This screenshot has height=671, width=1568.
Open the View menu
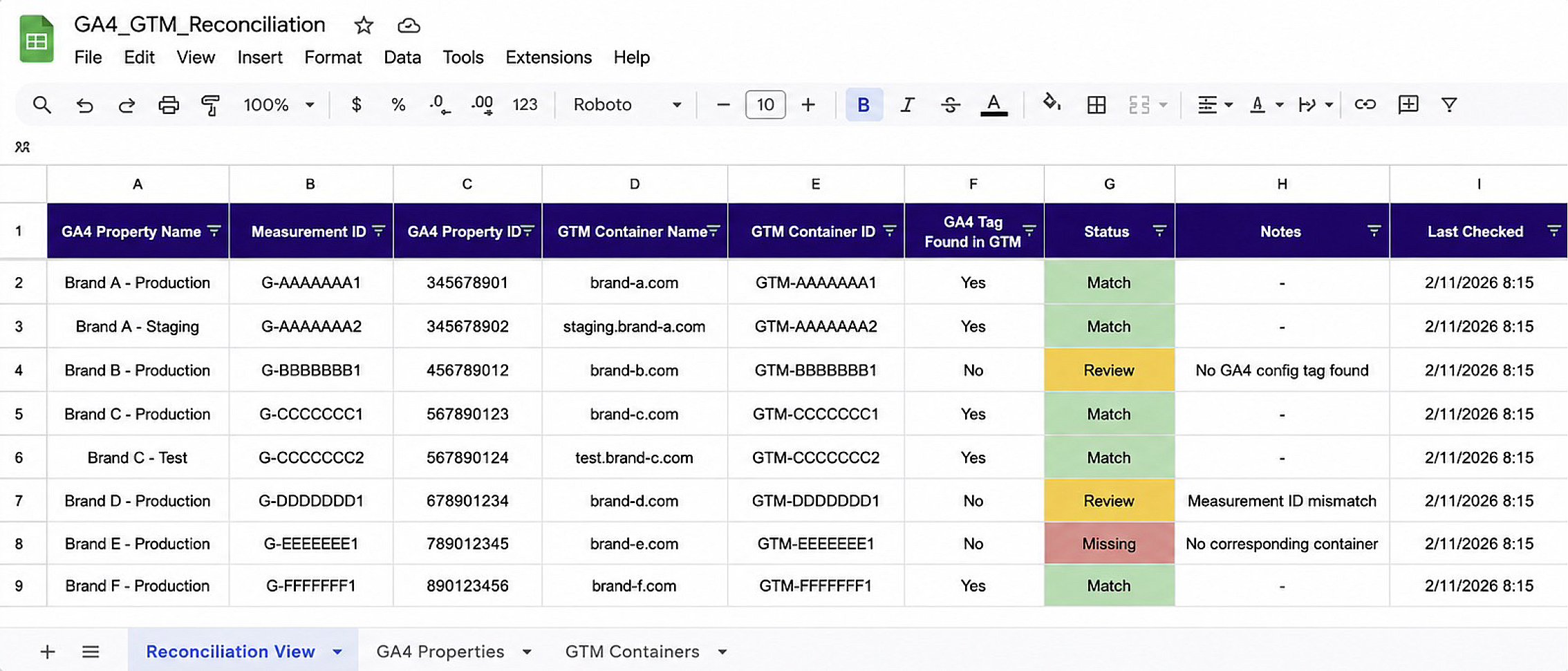(x=196, y=57)
